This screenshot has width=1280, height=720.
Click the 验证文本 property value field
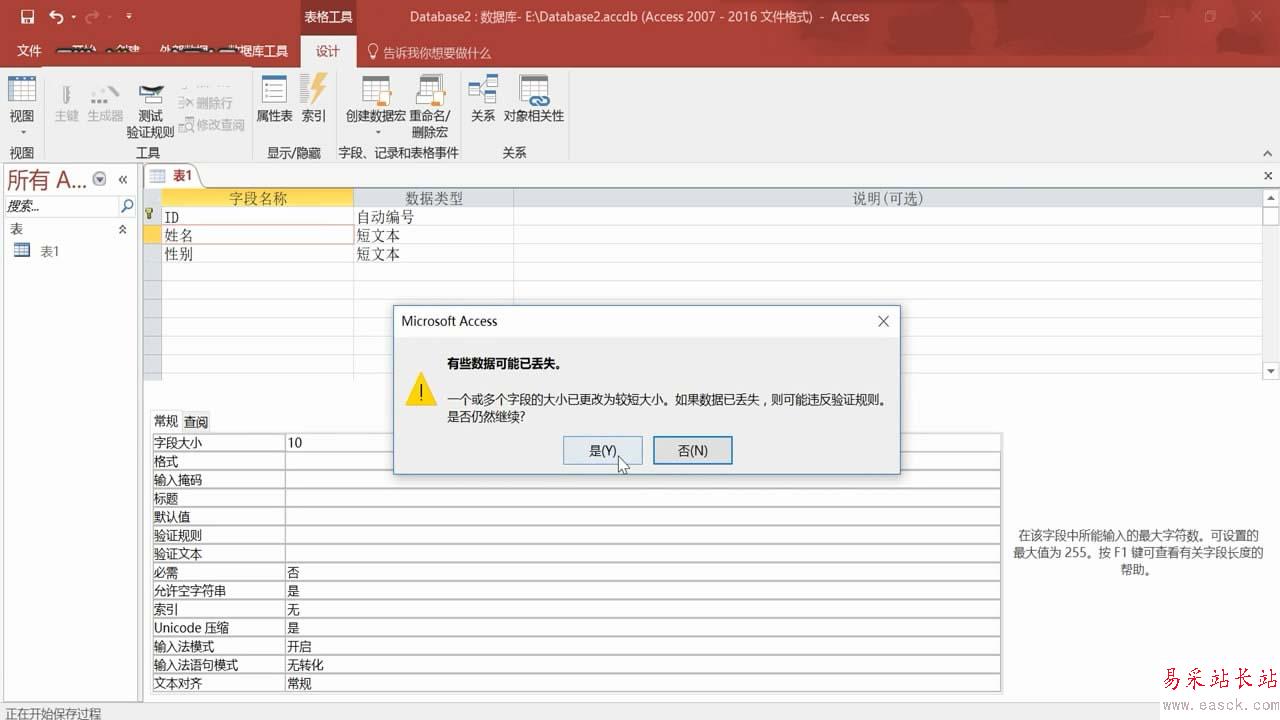coord(643,554)
